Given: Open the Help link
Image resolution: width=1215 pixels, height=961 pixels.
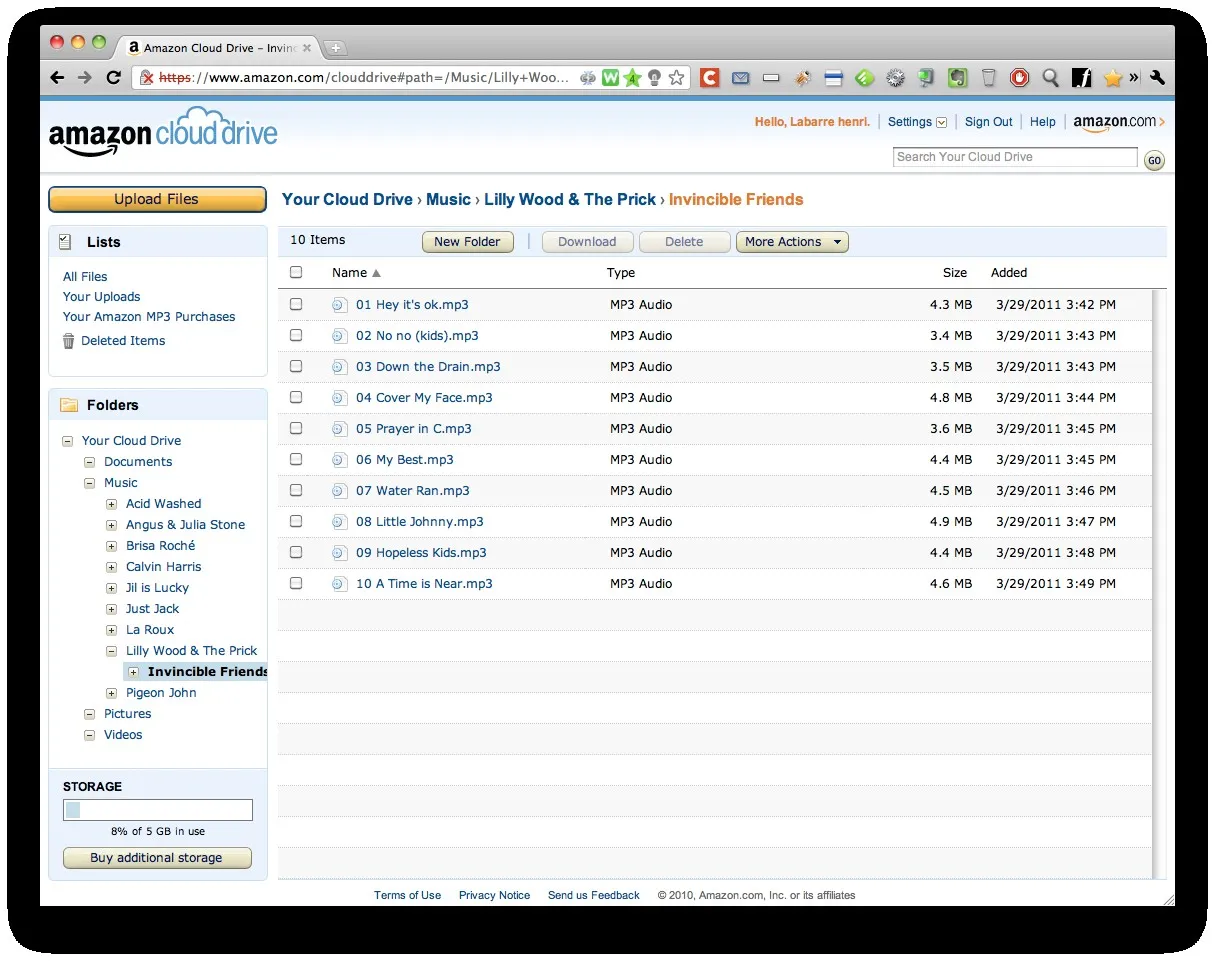Looking at the screenshot, I should (x=1043, y=122).
